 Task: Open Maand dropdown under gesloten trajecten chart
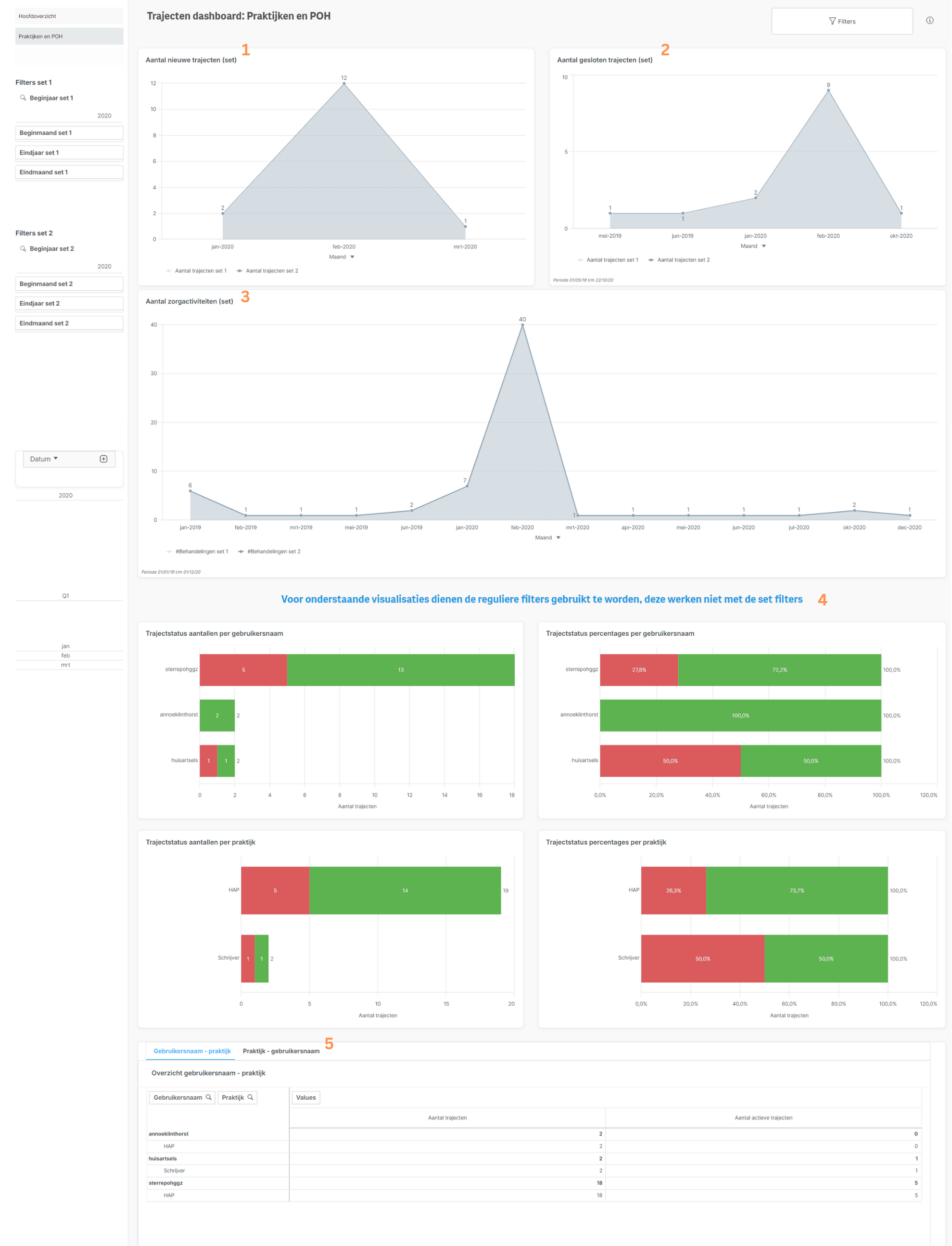click(x=753, y=246)
